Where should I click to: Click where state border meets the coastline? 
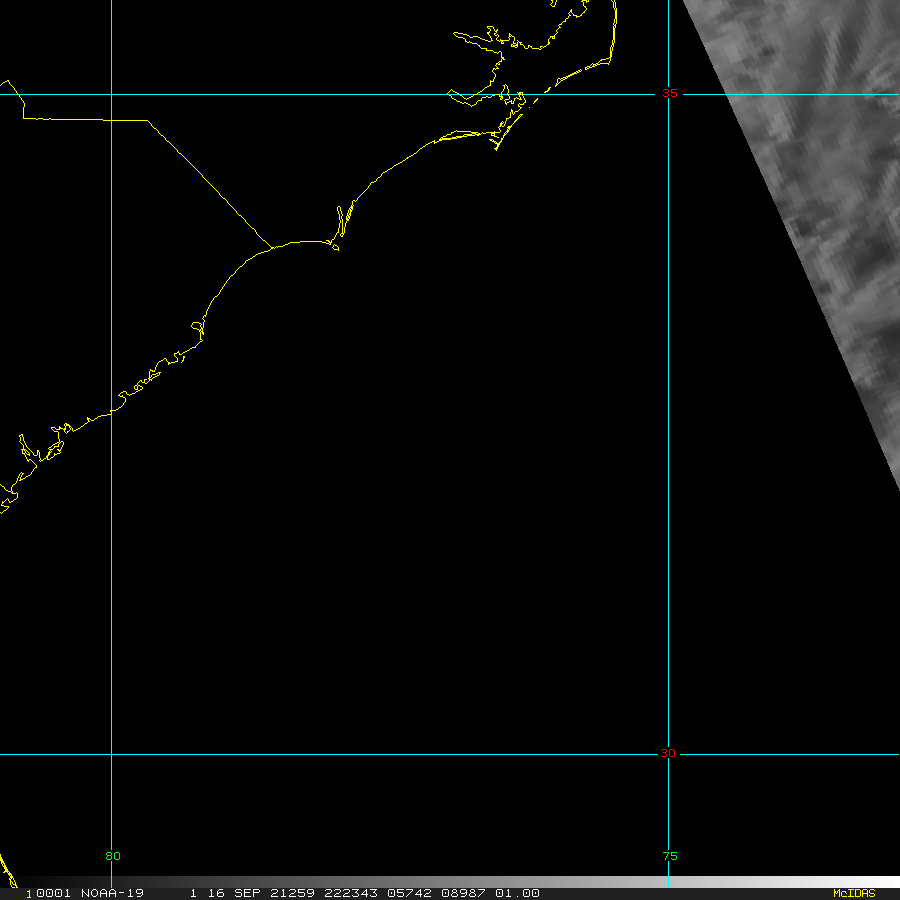(273, 247)
